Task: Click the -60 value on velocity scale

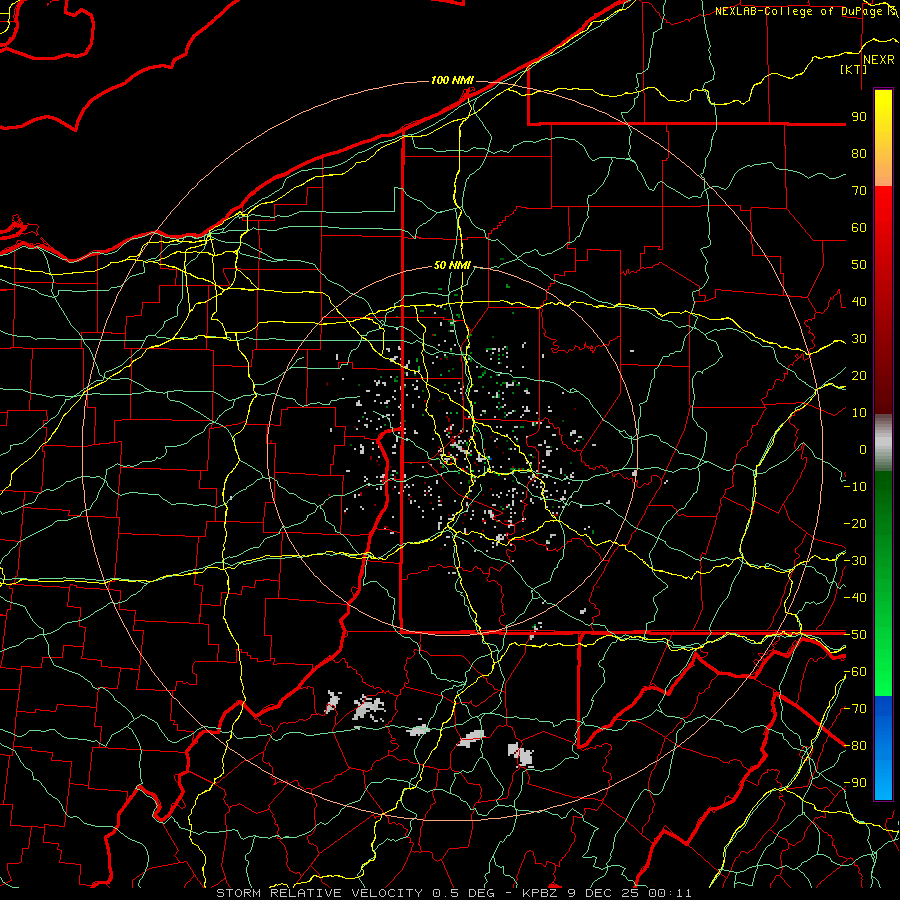Action: click(855, 672)
